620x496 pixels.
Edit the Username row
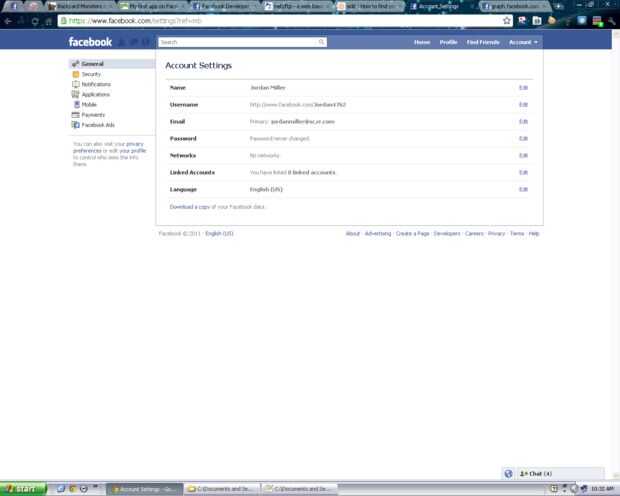tap(523, 105)
